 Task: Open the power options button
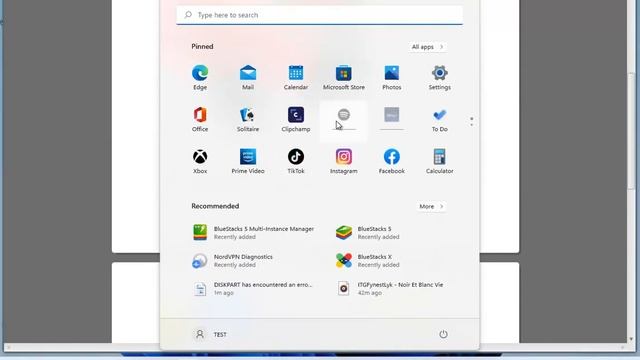[x=443, y=334]
